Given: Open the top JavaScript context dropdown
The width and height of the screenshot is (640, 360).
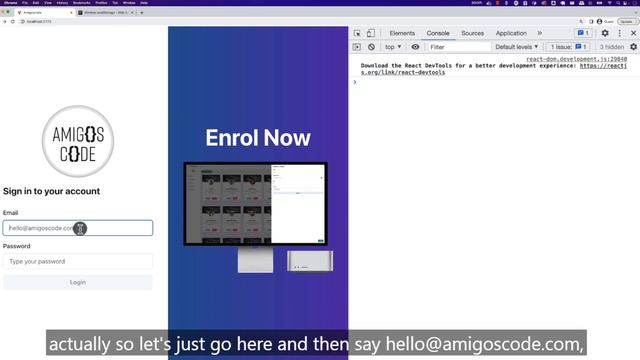Looking at the screenshot, I should pyautogui.click(x=393, y=47).
